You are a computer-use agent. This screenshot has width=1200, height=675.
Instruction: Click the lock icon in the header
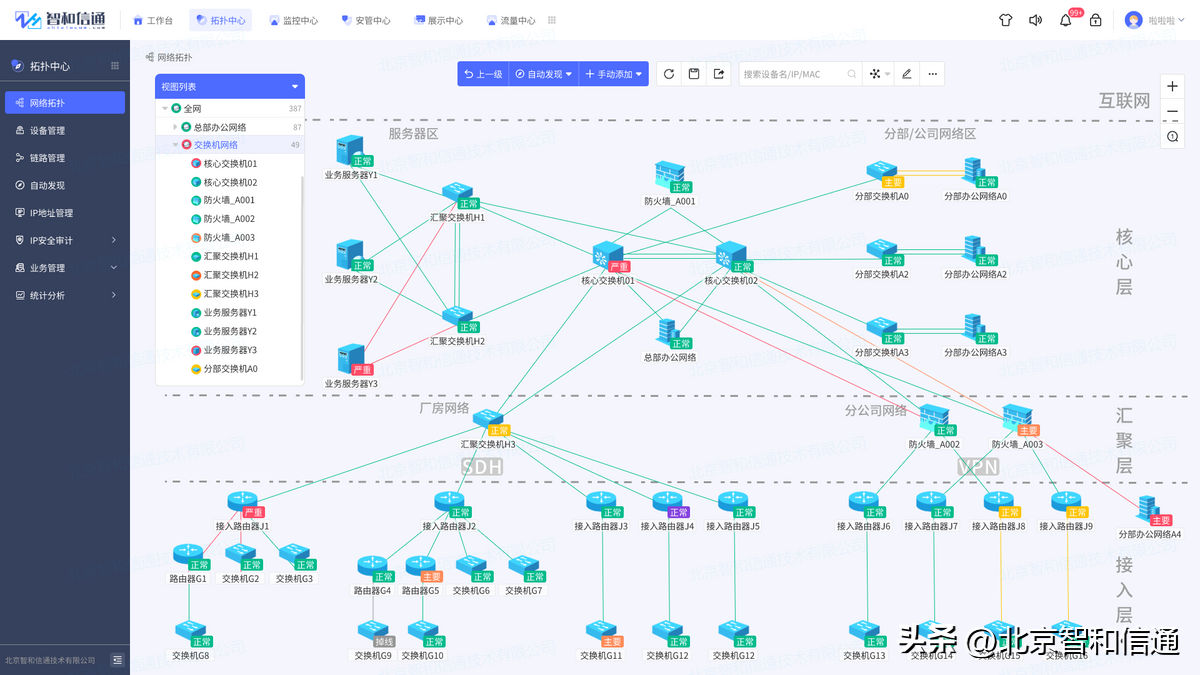click(1096, 19)
